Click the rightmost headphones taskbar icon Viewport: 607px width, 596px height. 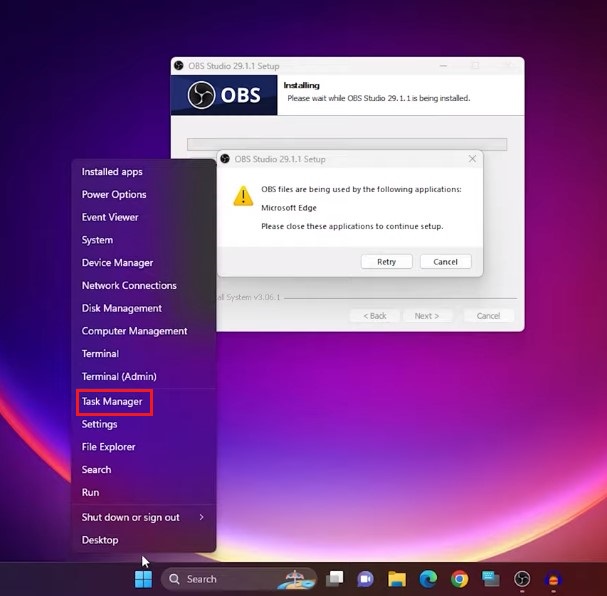coord(553,579)
